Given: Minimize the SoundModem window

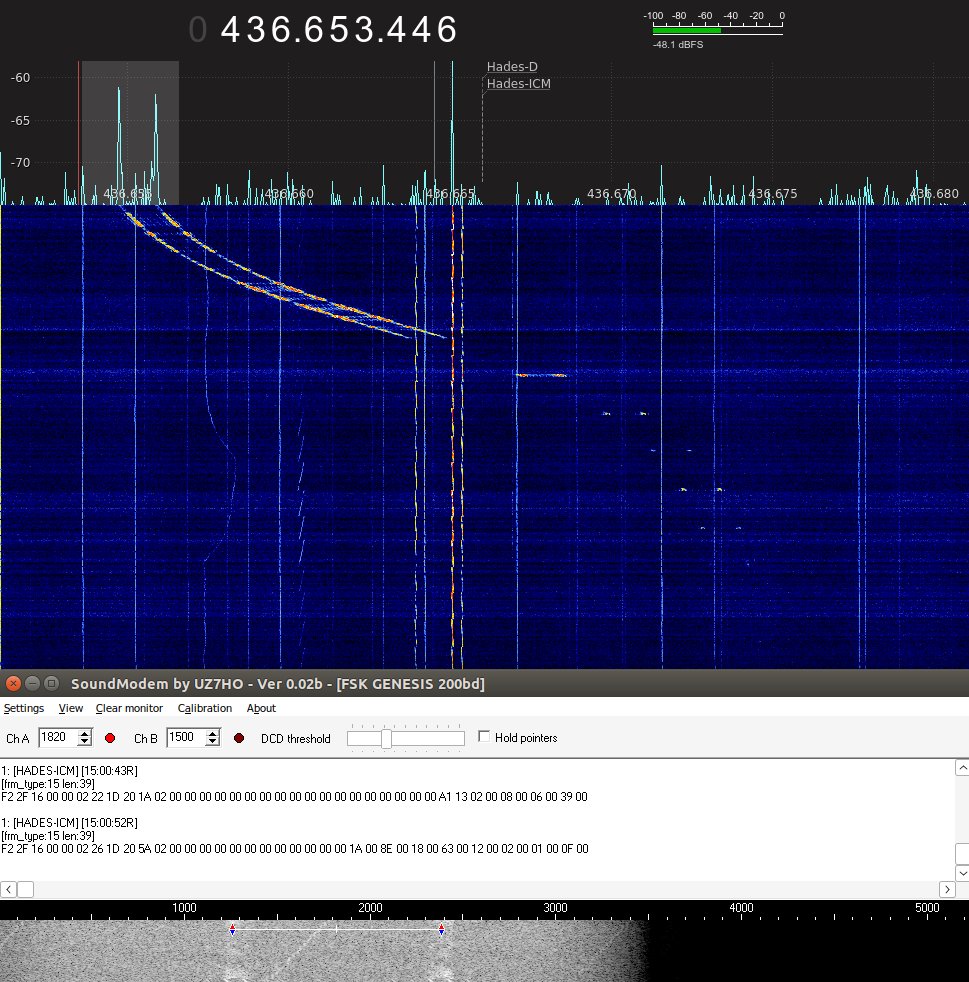Looking at the screenshot, I should (x=33, y=683).
